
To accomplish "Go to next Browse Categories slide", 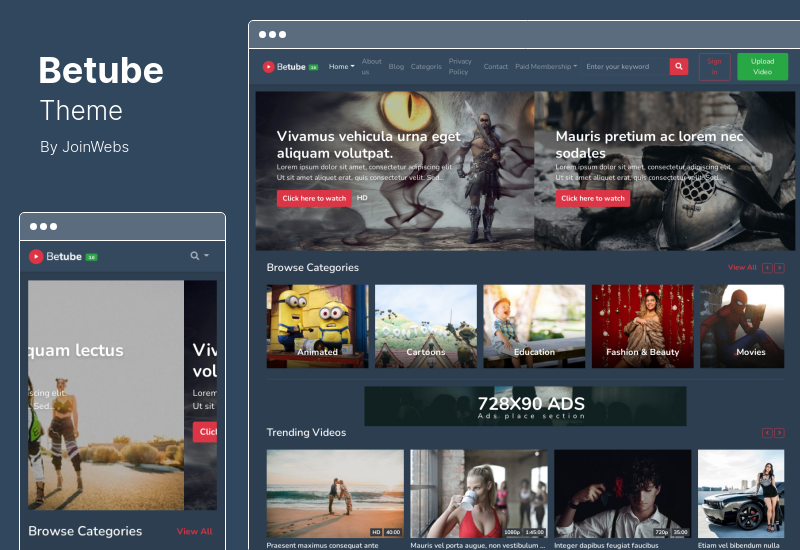I will coord(779,268).
